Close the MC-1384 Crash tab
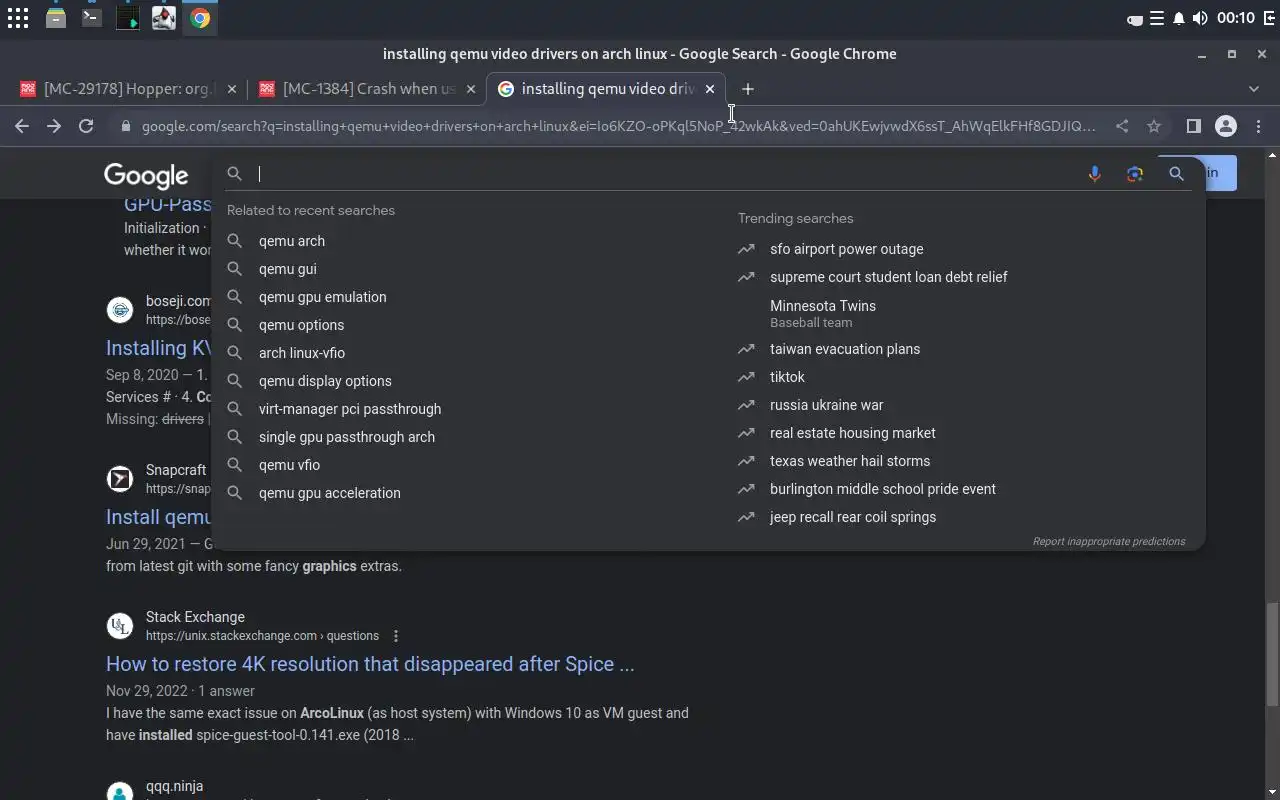The width and height of the screenshot is (1280, 800). point(471,89)
